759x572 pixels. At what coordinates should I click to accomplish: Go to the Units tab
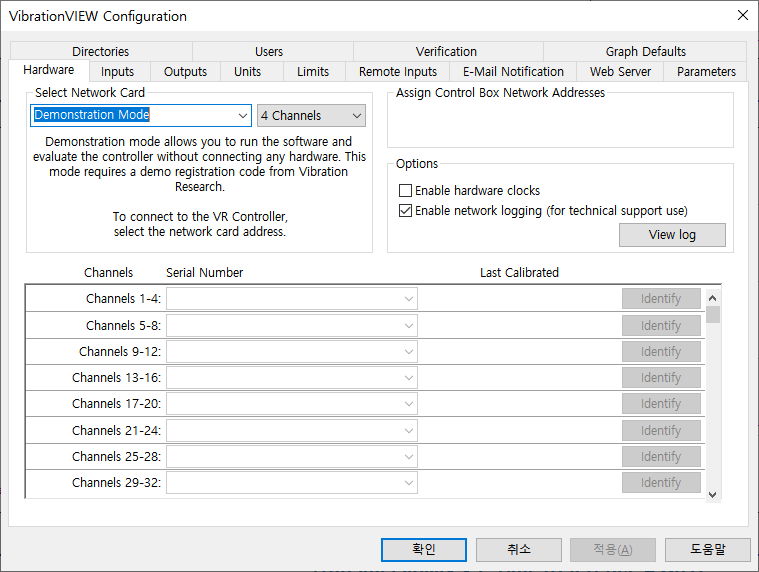247,72
